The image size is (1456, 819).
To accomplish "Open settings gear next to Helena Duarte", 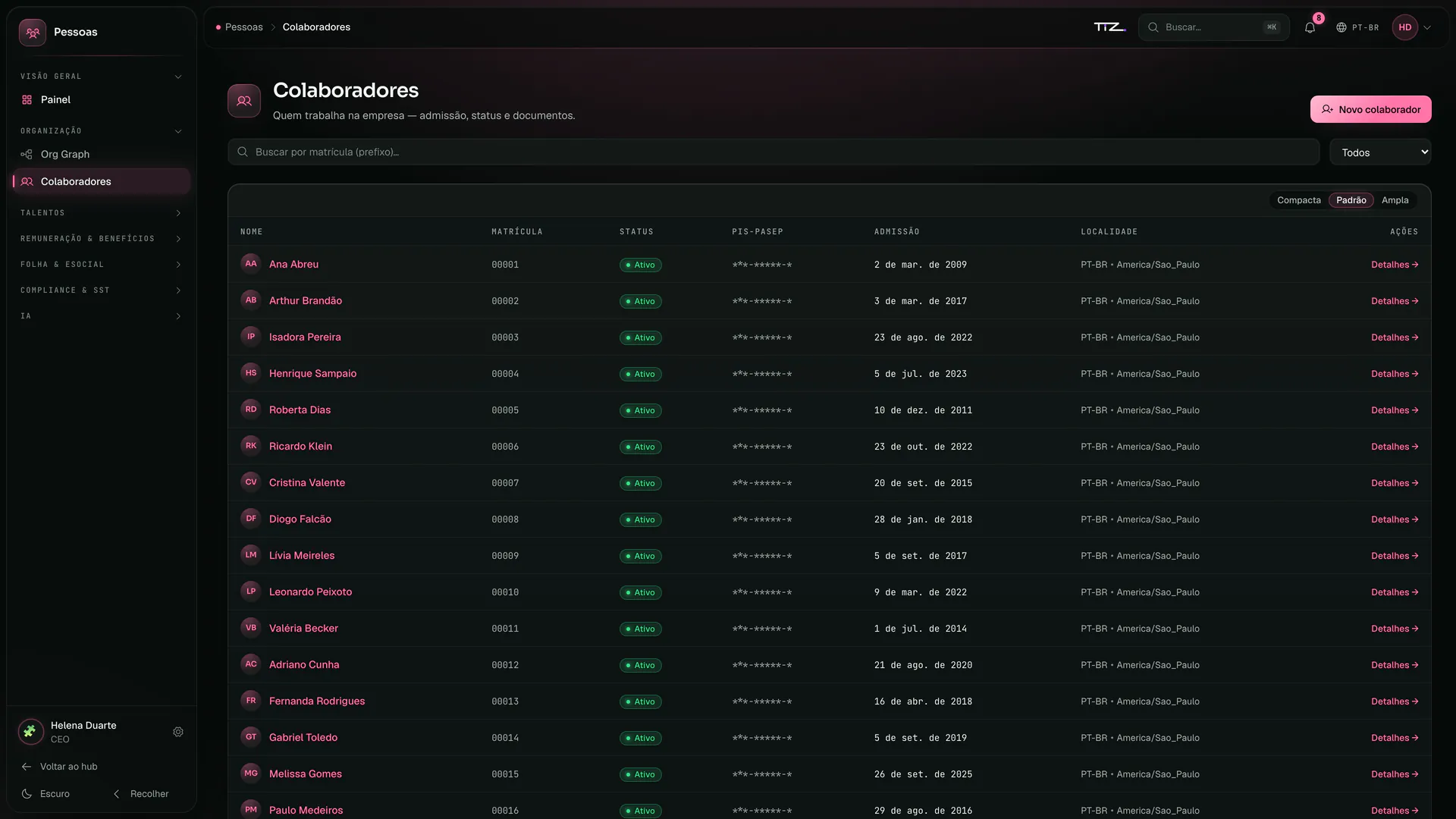I will click(x=178, y=733).
